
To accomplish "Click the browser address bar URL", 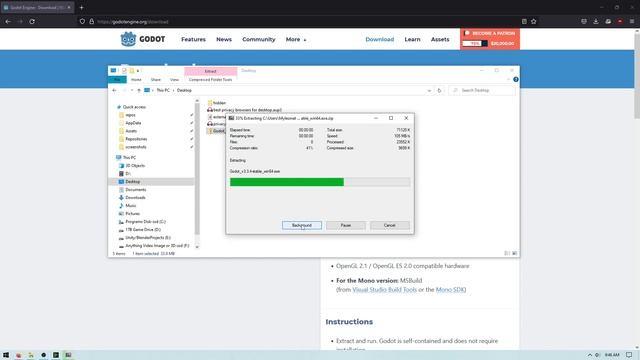I will click(133, 22).
